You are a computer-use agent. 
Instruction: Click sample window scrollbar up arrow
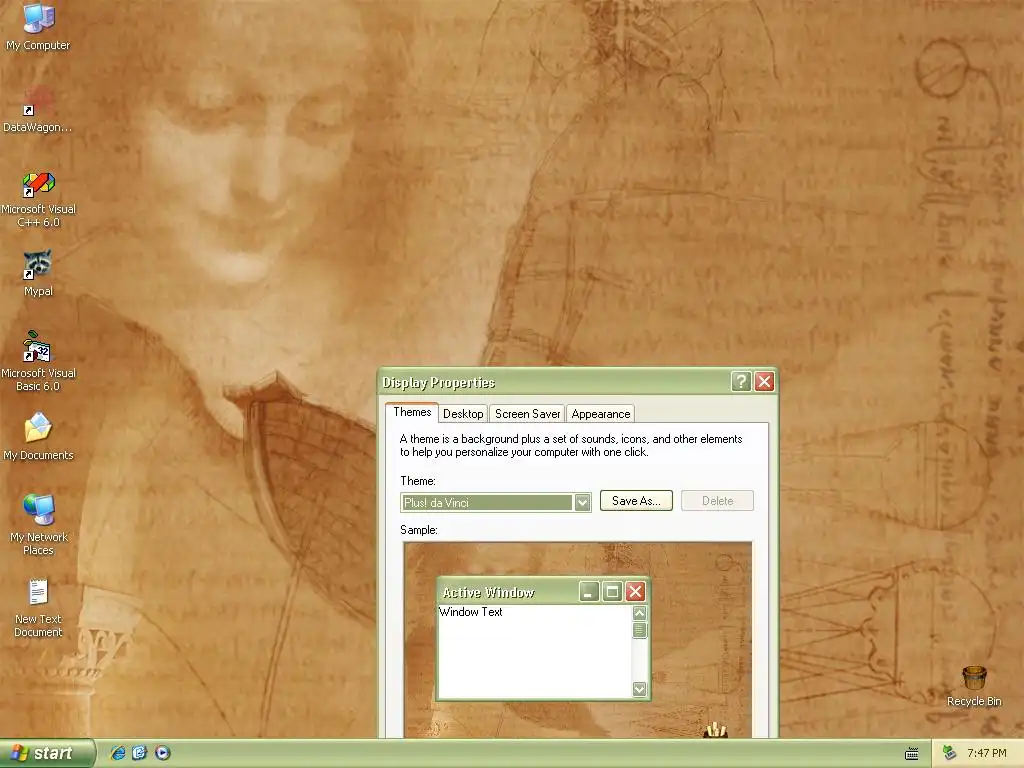click(639, 613)
